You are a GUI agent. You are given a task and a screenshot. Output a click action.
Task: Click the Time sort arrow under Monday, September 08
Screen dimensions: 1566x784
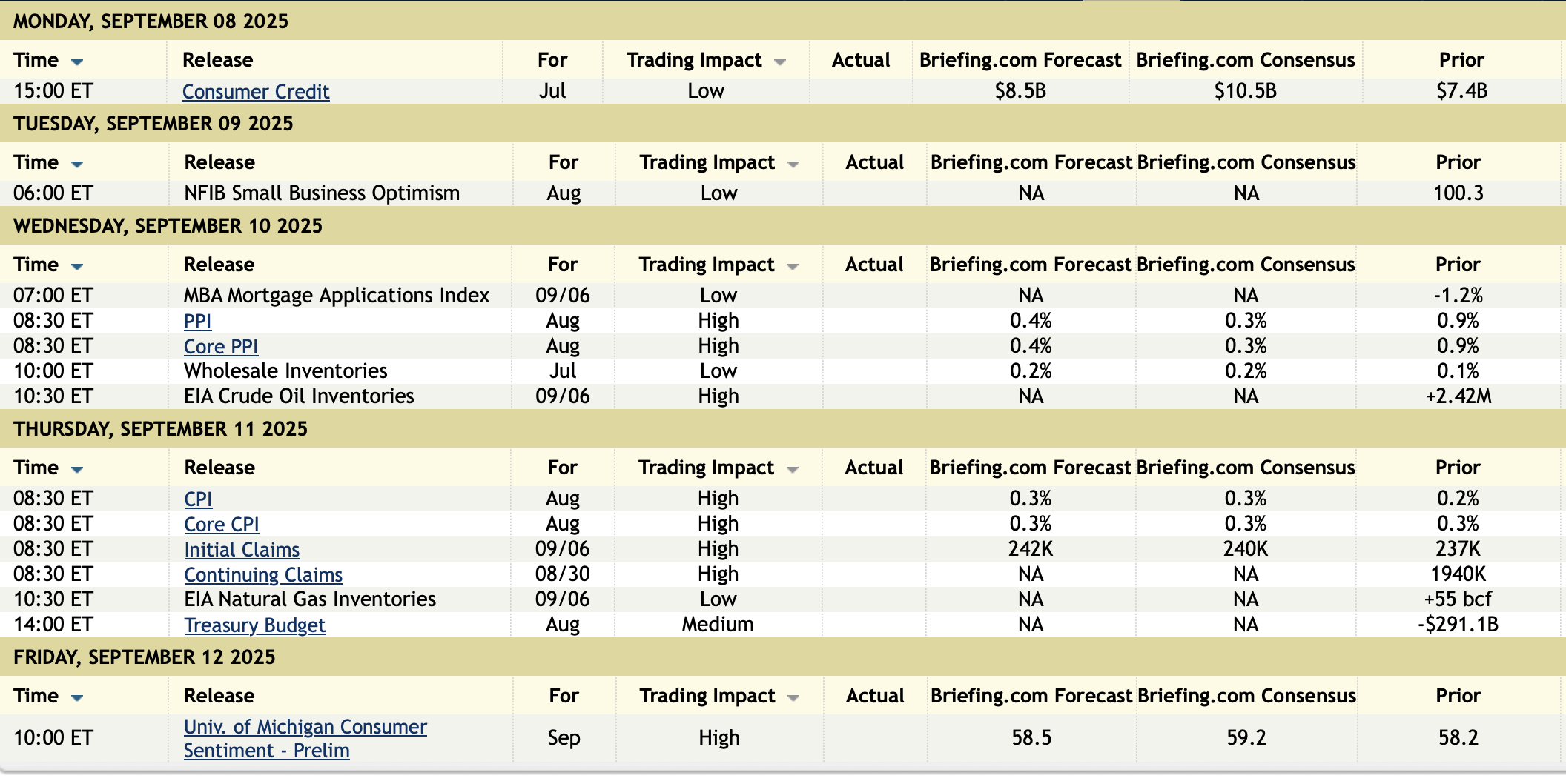pos(77,62)
